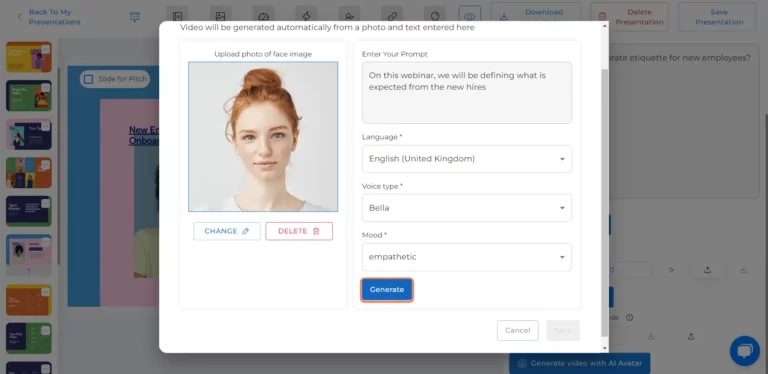Viewport: 768px width, 374px height.
Task: Select the first yellow slide thumbnail
Action: [x=28, y=57]
